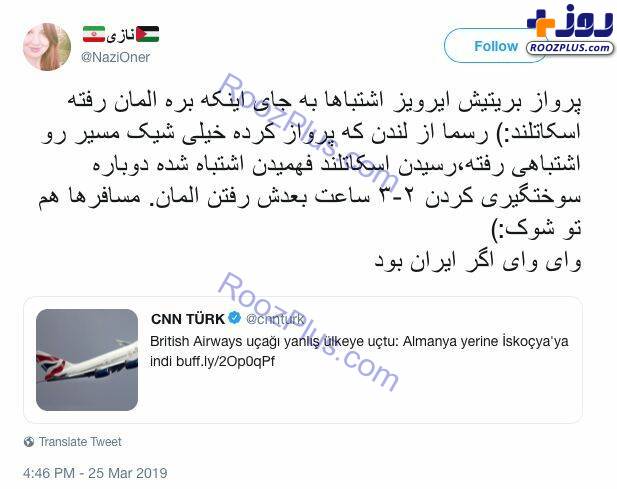
Task: Click the Follow button
Action: 497,46
